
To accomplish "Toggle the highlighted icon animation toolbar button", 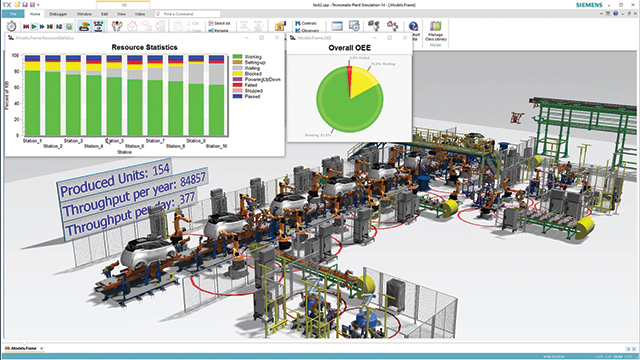I will pos(98,27).
